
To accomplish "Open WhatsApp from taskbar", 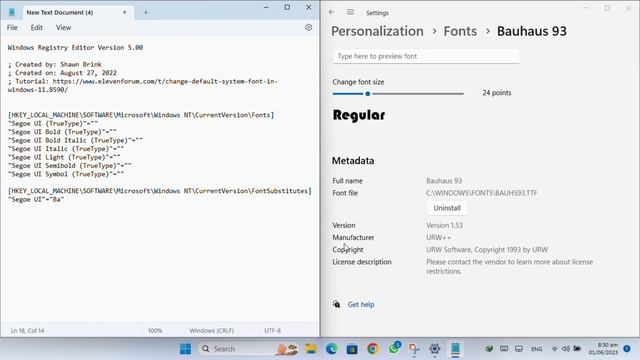I will (393, 349).
